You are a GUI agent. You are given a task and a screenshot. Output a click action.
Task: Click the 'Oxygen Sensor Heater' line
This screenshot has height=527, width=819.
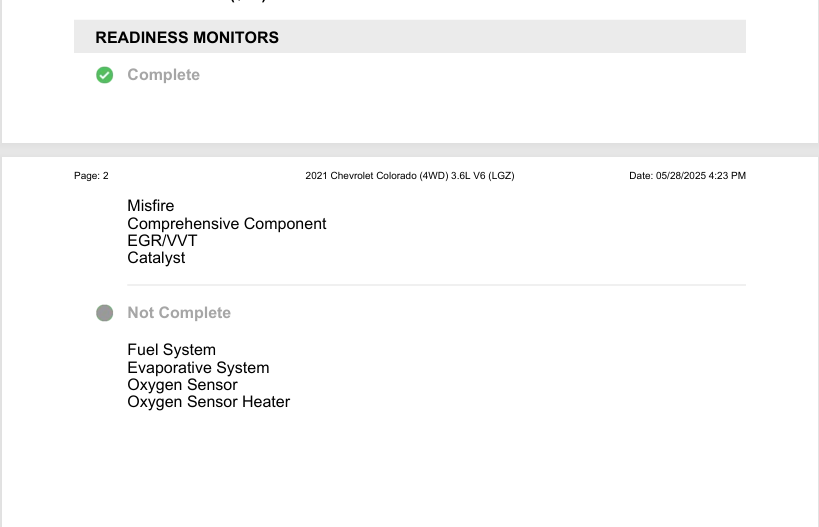click(x=208, y=402)
